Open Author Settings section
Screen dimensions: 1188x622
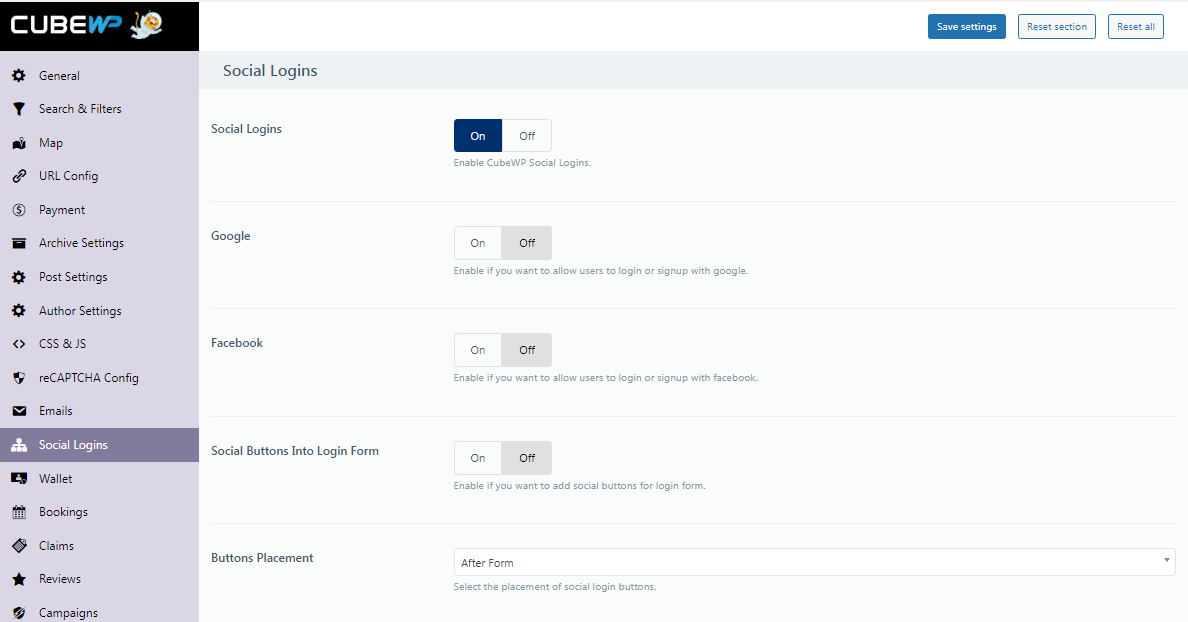(99, 311)
